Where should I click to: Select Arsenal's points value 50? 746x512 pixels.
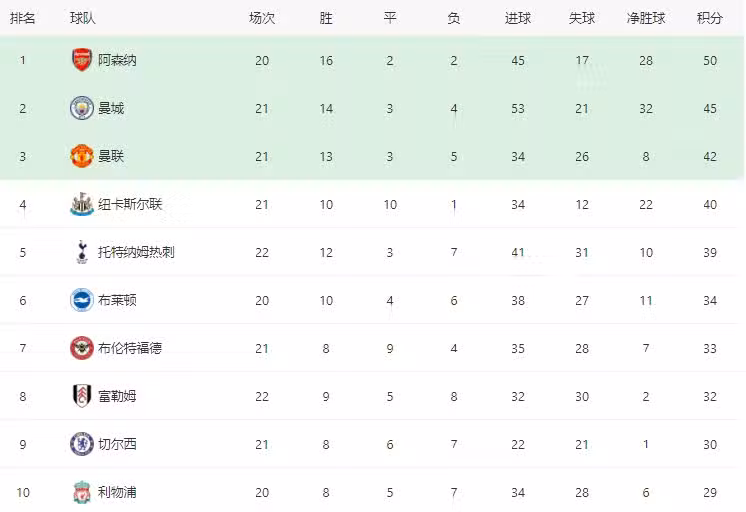(710, 60)
